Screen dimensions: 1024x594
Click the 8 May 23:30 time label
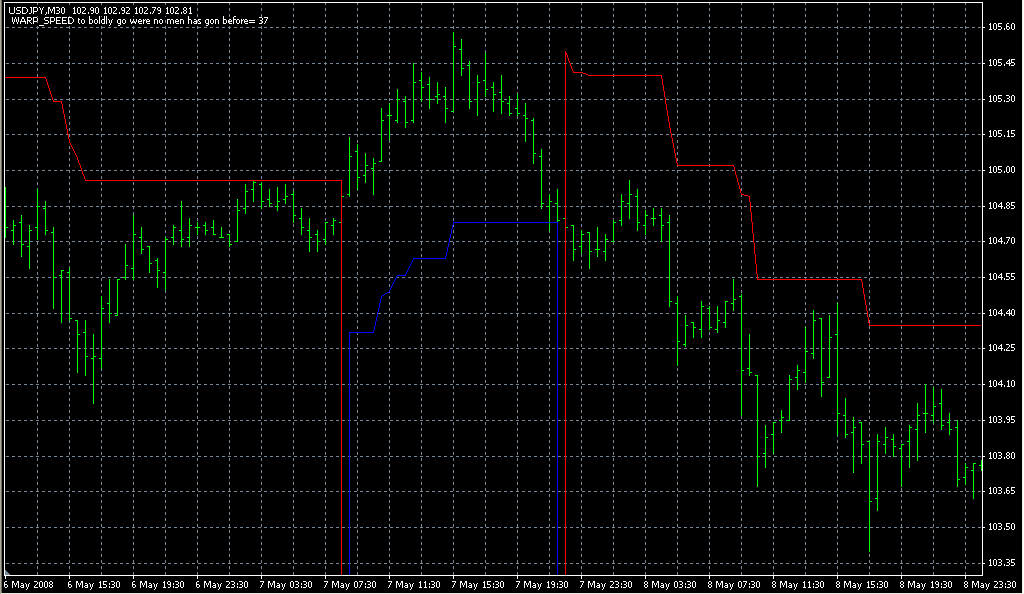click(990, 585)
